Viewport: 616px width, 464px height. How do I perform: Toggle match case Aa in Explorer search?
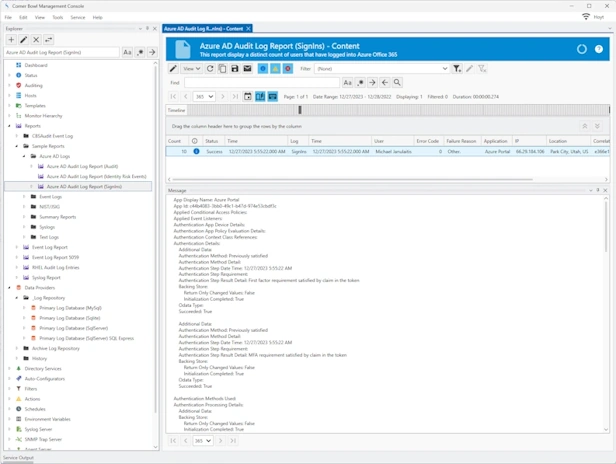(x=127, y=52)
